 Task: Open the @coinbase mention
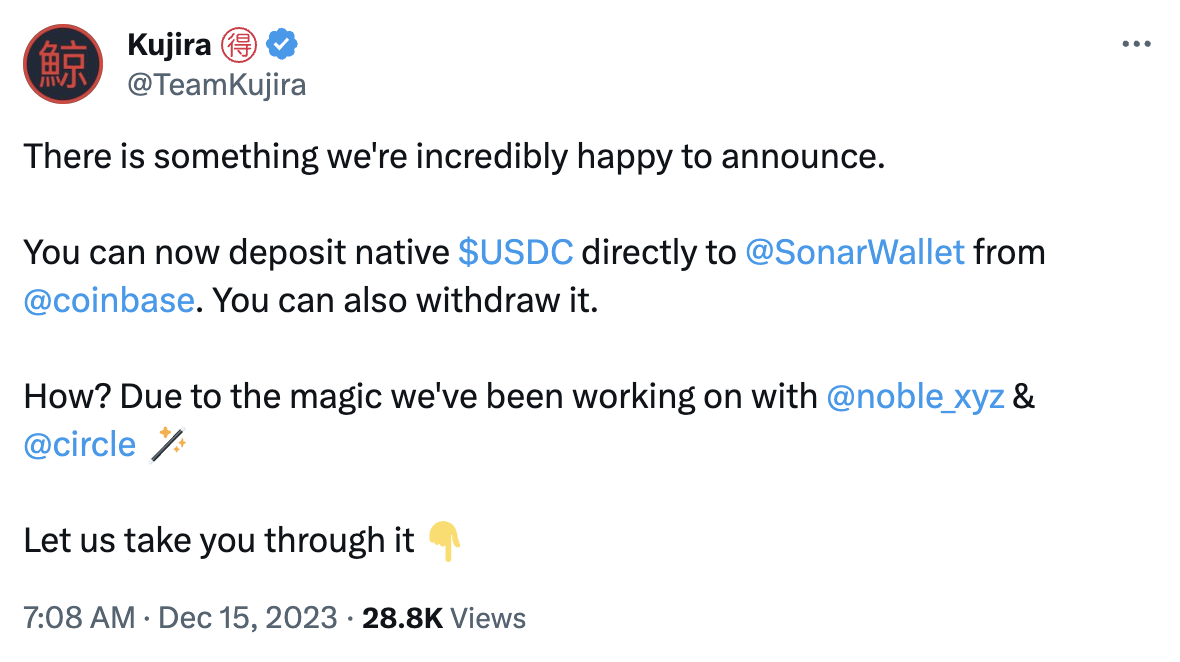[x=108, y=300]
